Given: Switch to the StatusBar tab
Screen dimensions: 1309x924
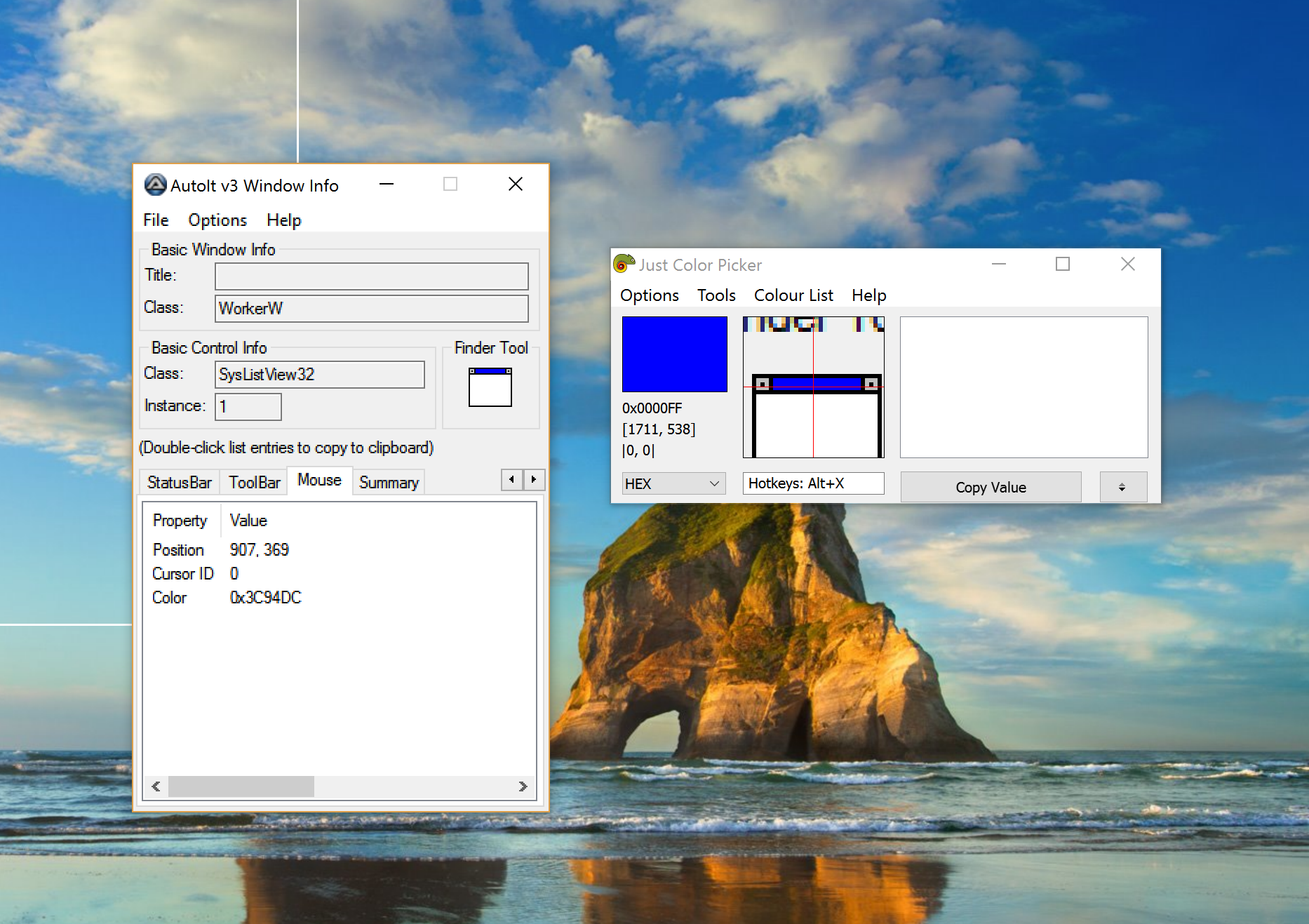Looking at the screenshot, I should (x=180, y=483).
